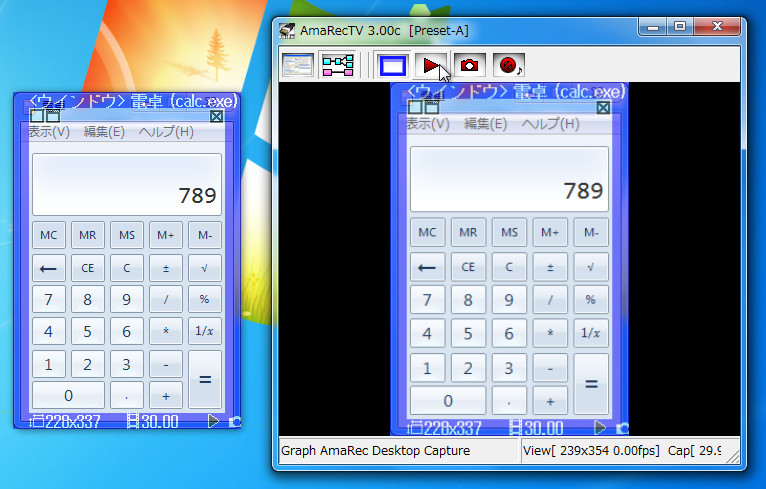Click the ± sign key in left calculator

[166, 268]
